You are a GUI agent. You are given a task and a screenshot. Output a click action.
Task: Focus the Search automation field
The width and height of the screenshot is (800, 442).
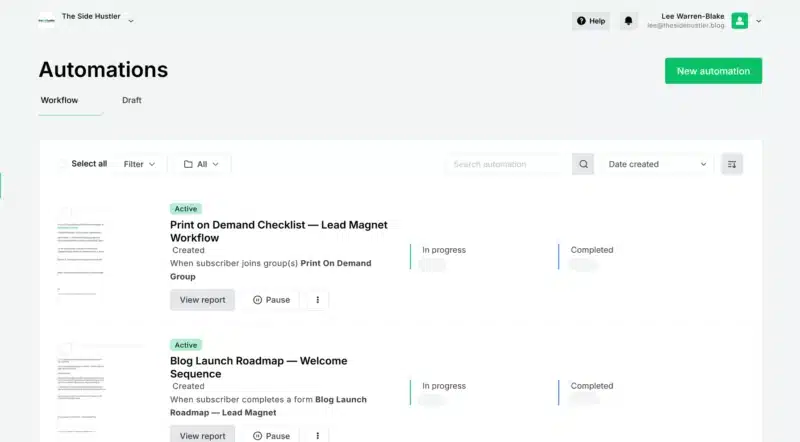[x=509, y=164]
